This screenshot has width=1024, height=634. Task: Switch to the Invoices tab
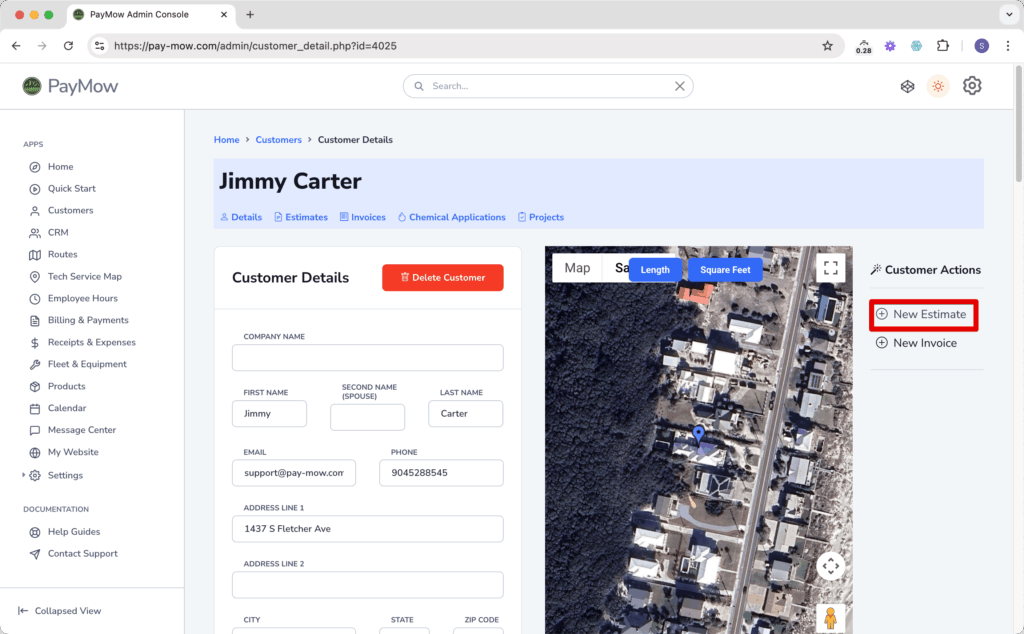(x=362, y=217)
